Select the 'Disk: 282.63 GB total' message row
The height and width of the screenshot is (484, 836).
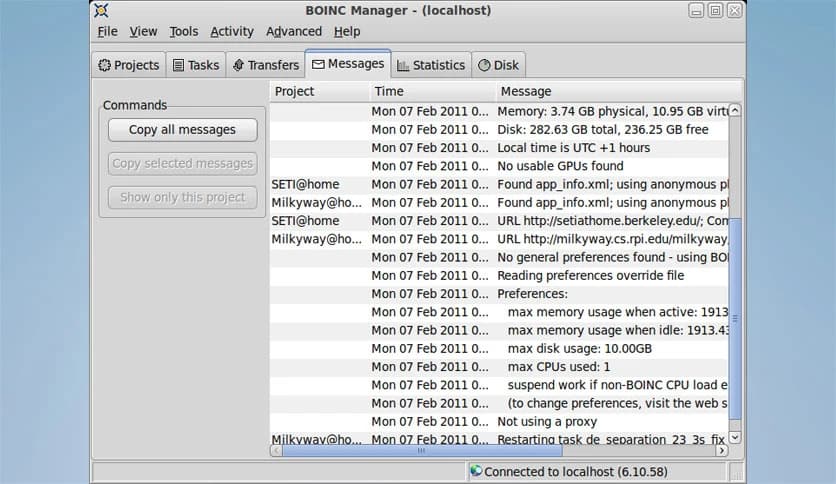(499, 130)
